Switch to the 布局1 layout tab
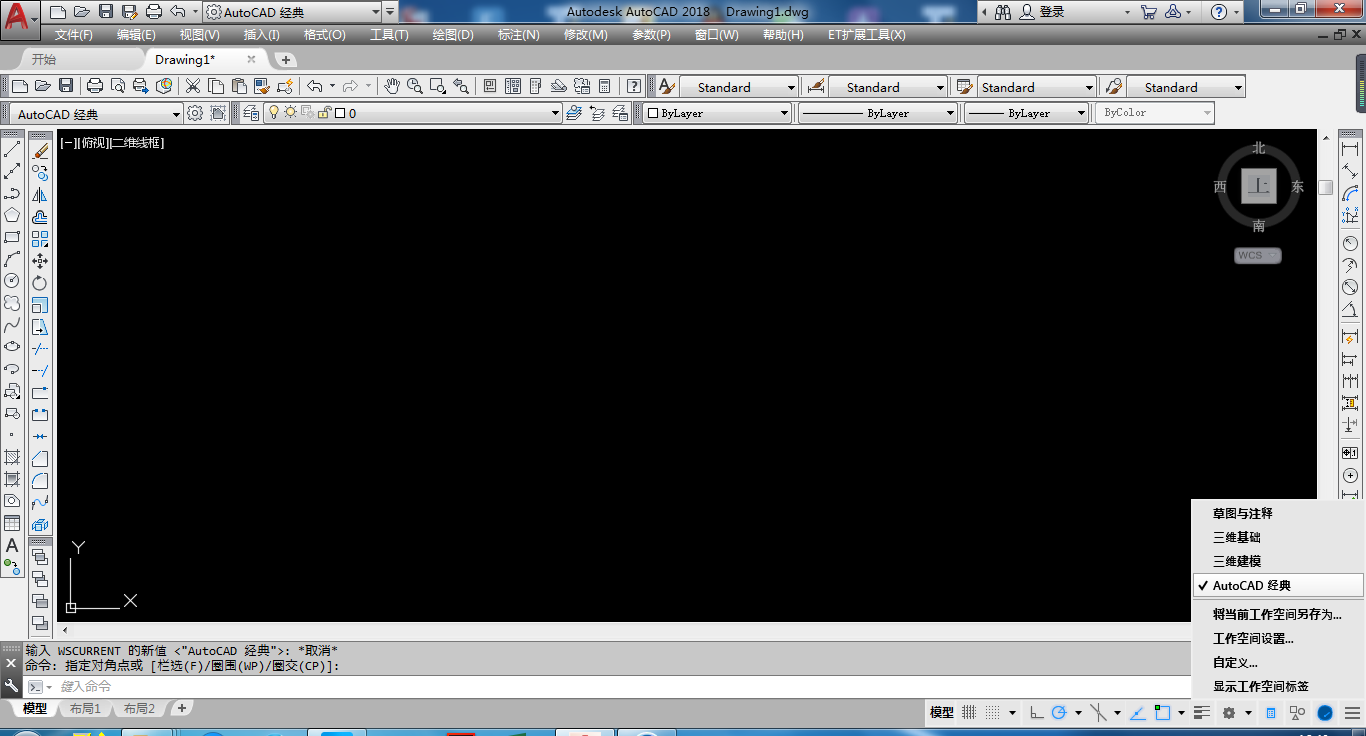Screen dimensions: 1366x736 click(85, 709)
